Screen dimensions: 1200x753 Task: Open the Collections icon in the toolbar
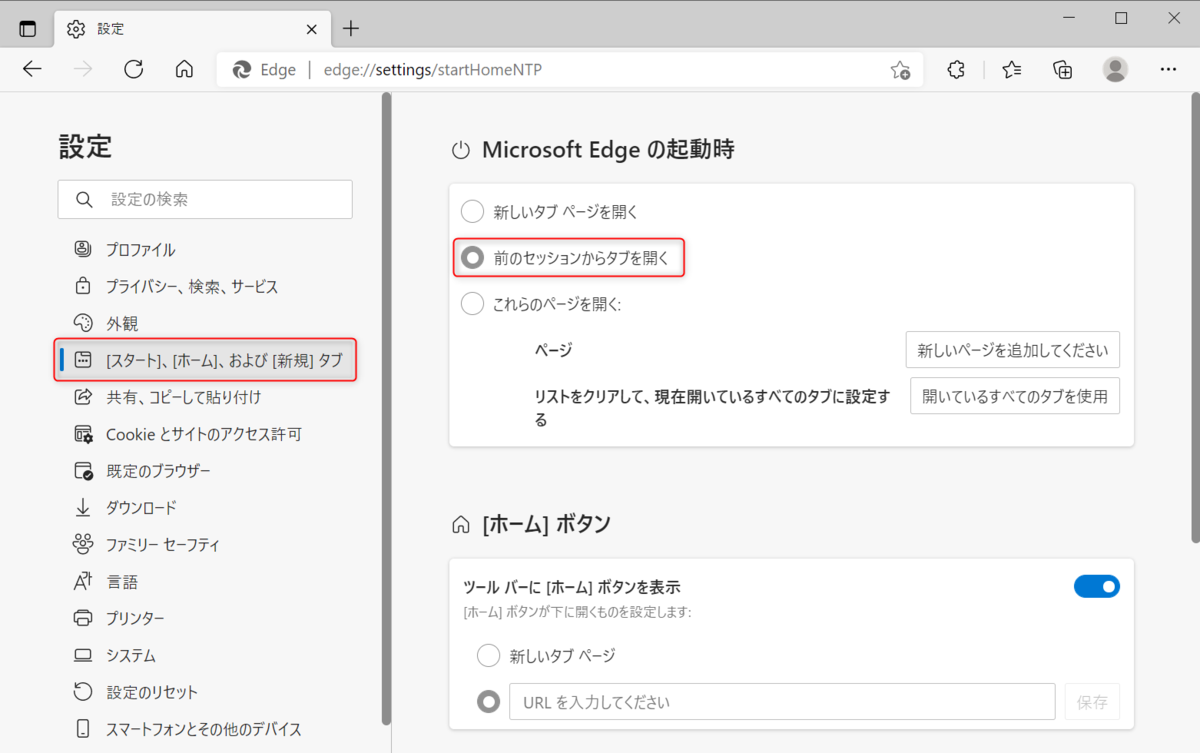coord(1062,69)
